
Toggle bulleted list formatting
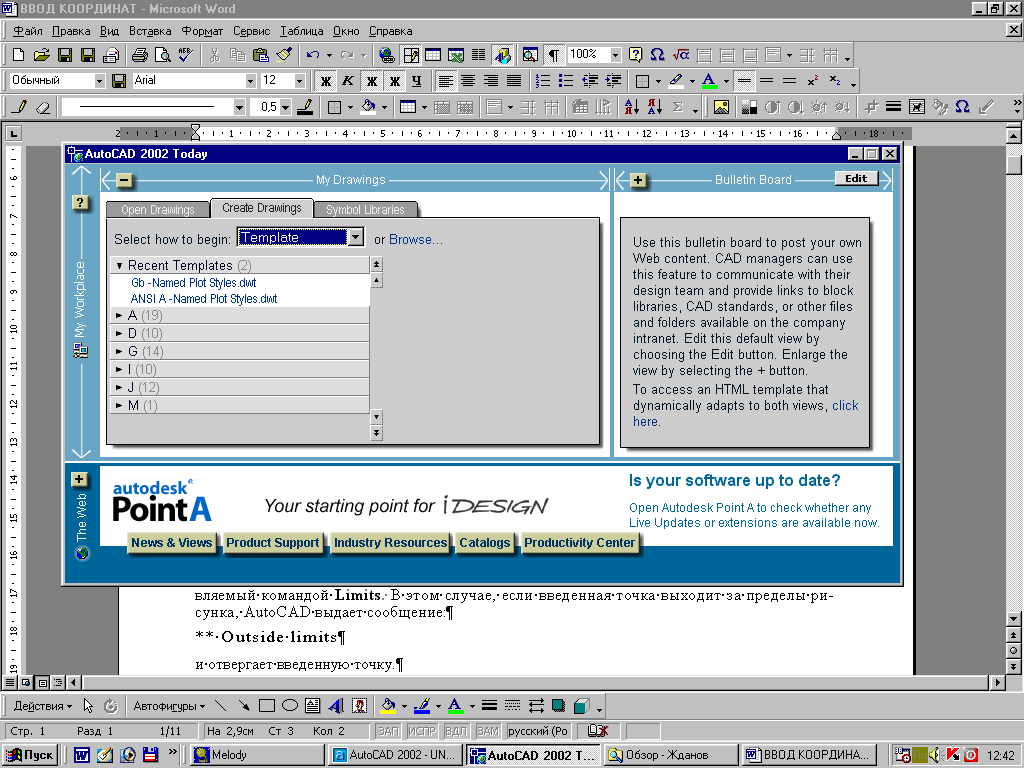[x=566, y=81]
